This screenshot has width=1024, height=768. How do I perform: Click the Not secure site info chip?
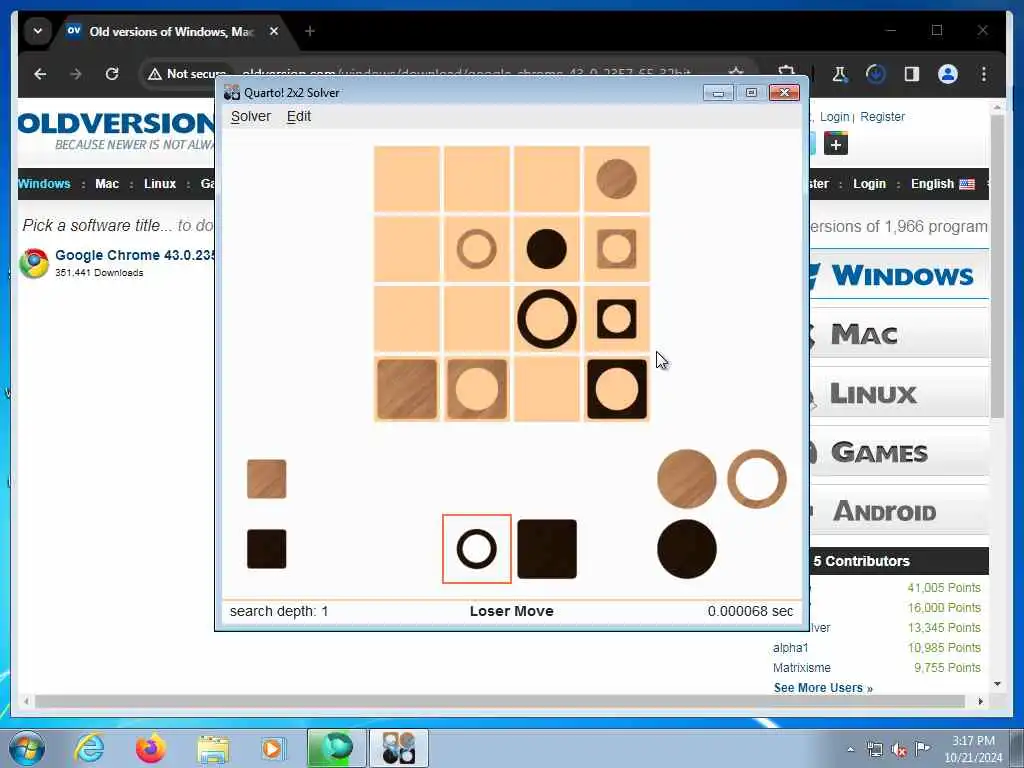(187, 74)
